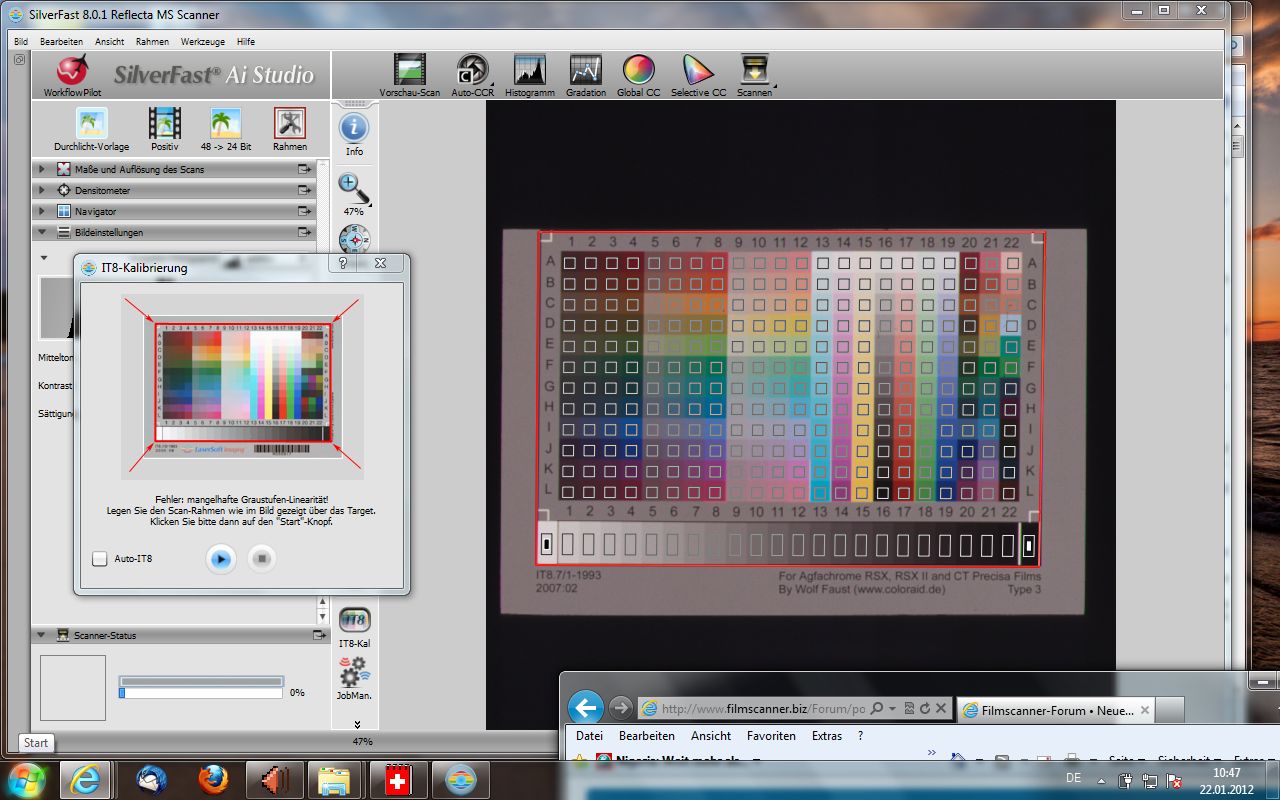Undock the Bildeinstellungen panel

coord(304,232)
